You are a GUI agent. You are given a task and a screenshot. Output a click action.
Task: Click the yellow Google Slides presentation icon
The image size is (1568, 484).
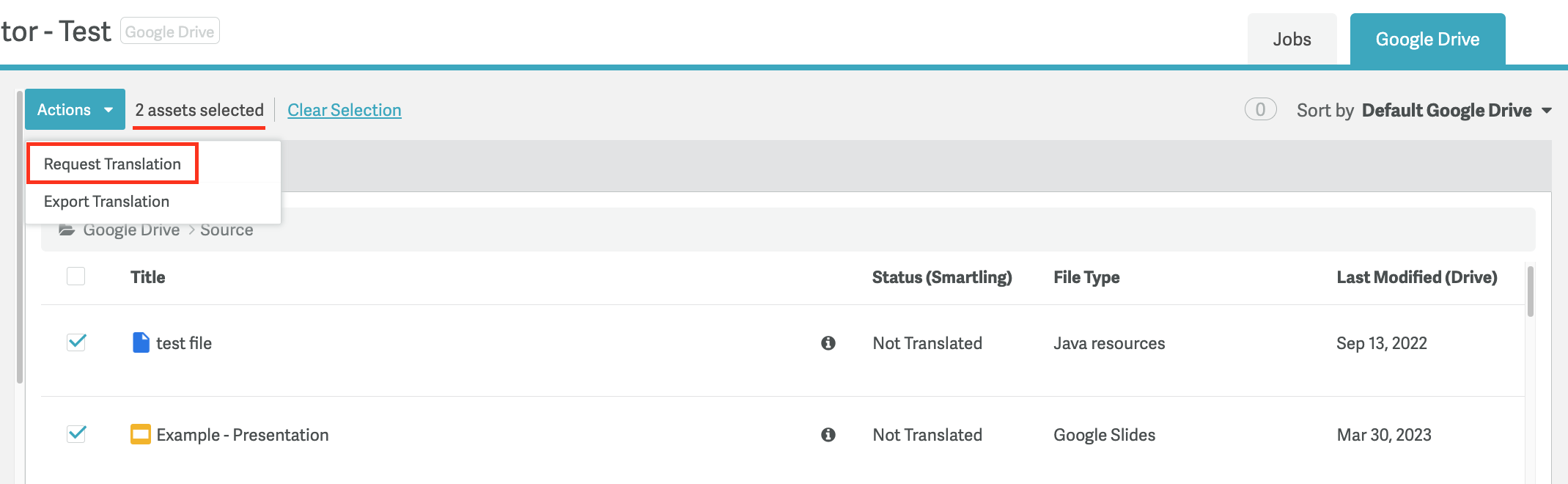click(x=140, y=434)
